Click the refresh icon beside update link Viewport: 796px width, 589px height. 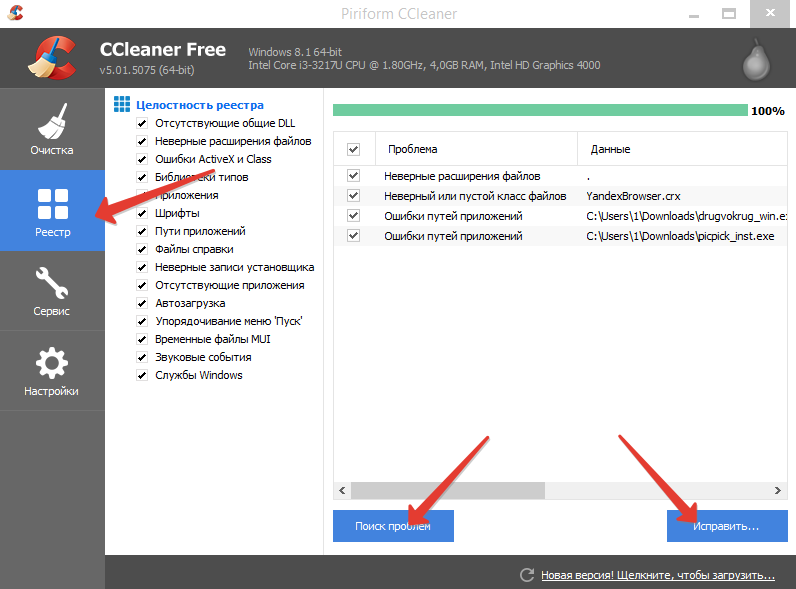click(x=527, y=575)
